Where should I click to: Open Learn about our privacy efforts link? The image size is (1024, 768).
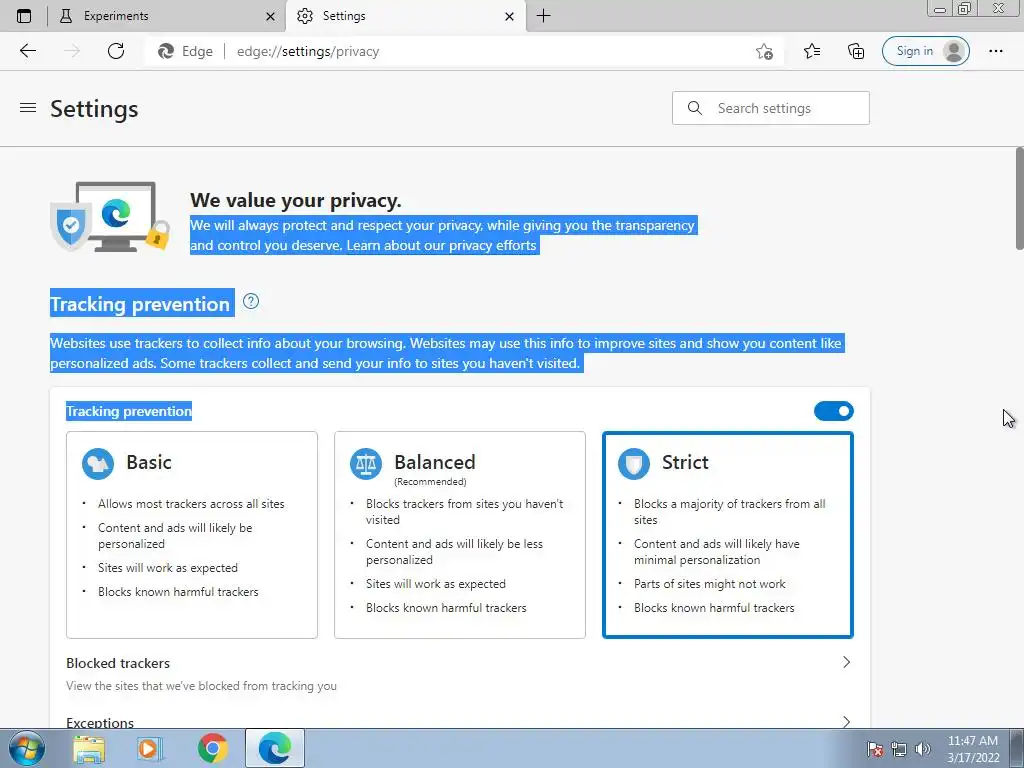pos(441,246)
